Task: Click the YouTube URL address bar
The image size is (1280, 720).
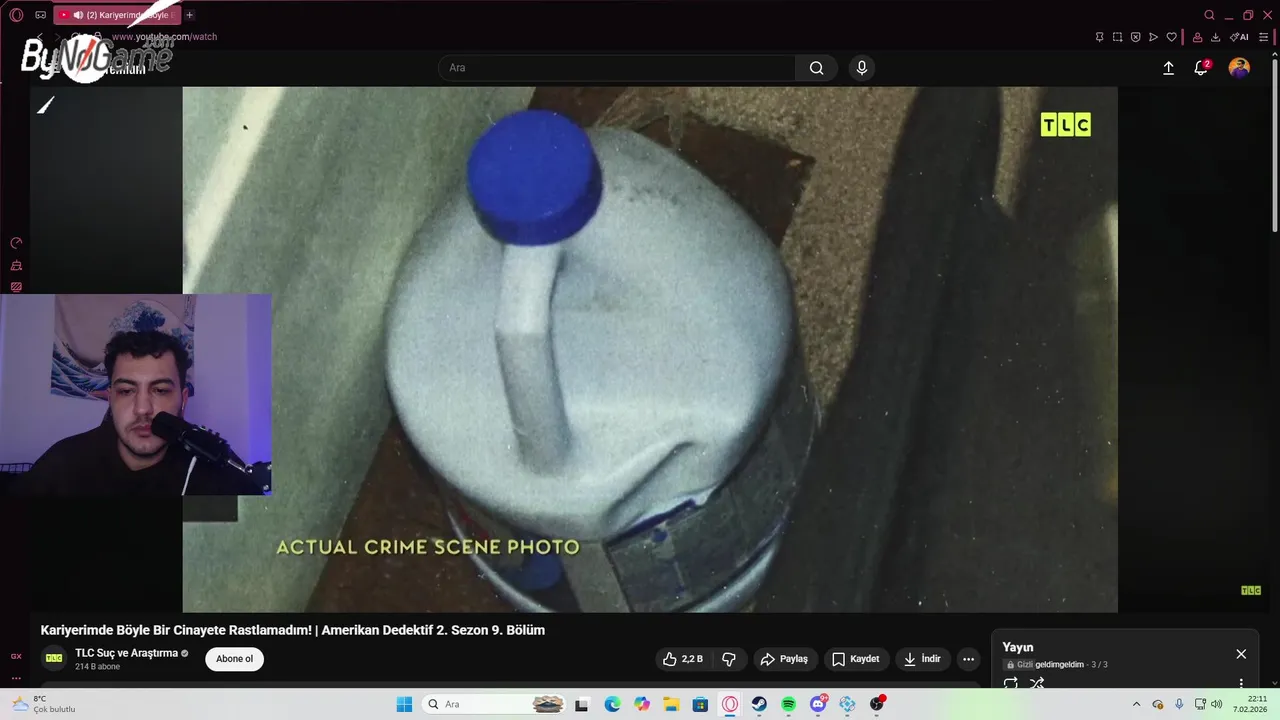Action: pos(164,37)
